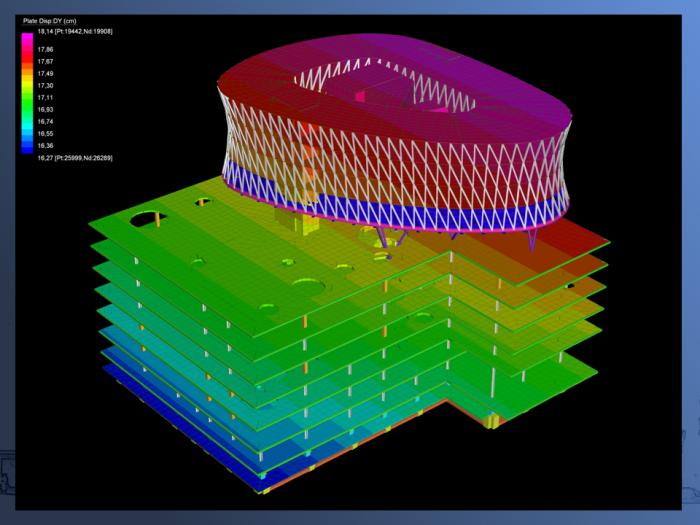
Task: Click the dark blue swatch at legend bottom
Action: coord(28,148)
